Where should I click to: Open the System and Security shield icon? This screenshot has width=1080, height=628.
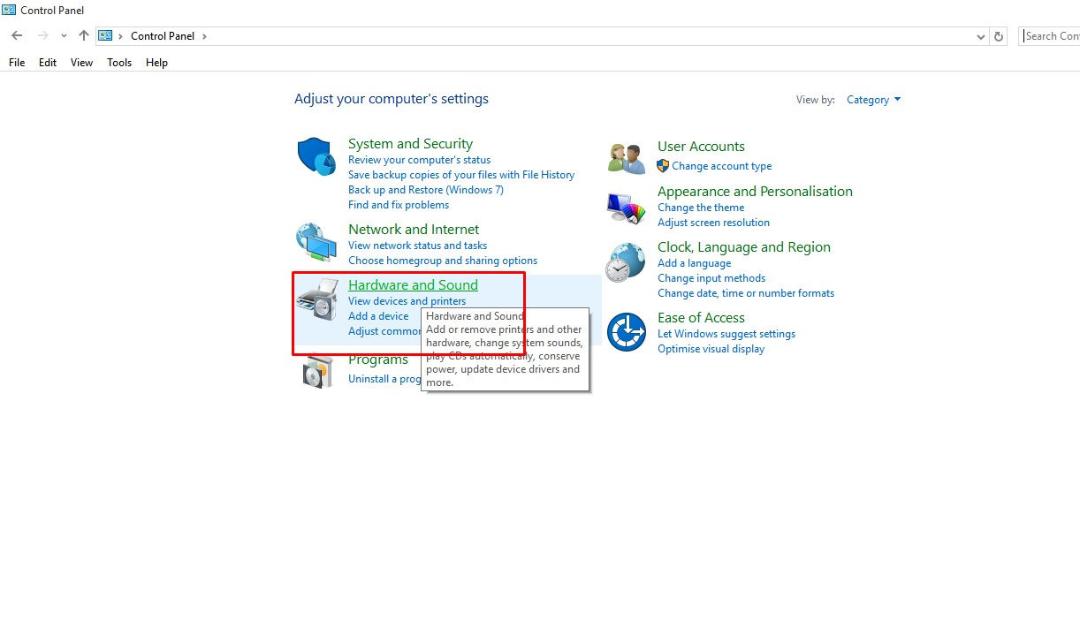pyautogui.click(x=317, y=156)
